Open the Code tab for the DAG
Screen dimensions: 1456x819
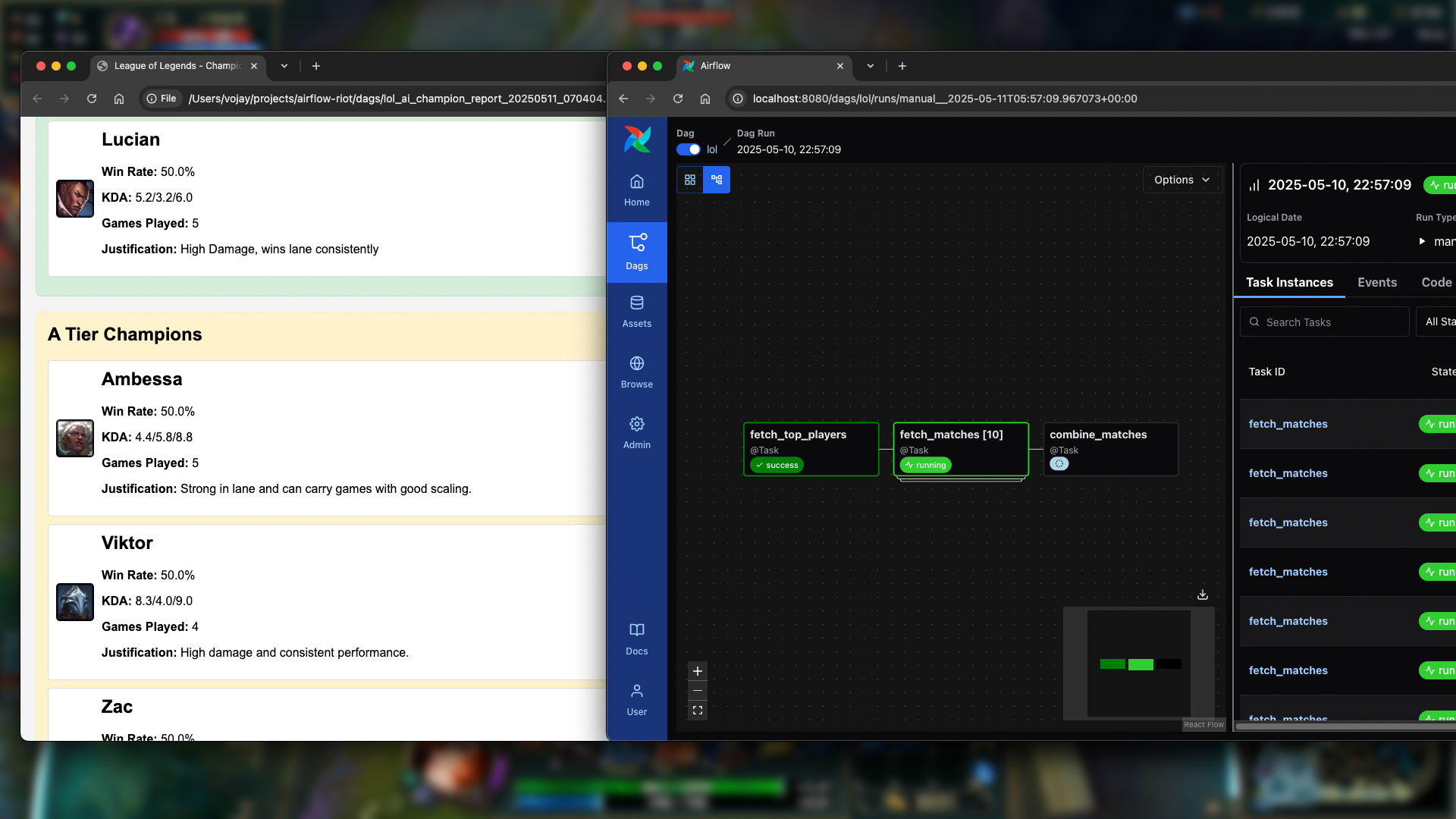tap(1437, 282)
